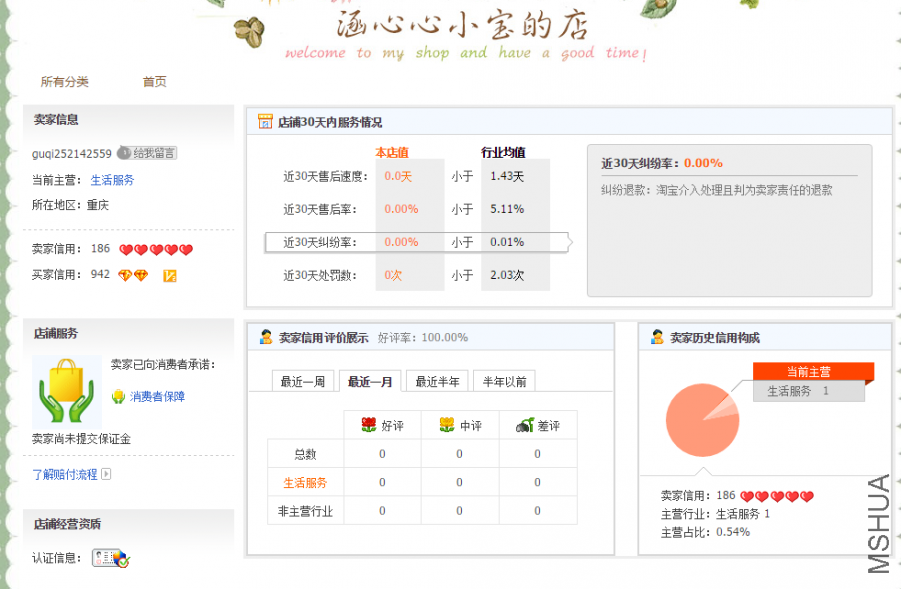
Task: Click the 给我留言 message button
Action: click(x=147, y=153)
